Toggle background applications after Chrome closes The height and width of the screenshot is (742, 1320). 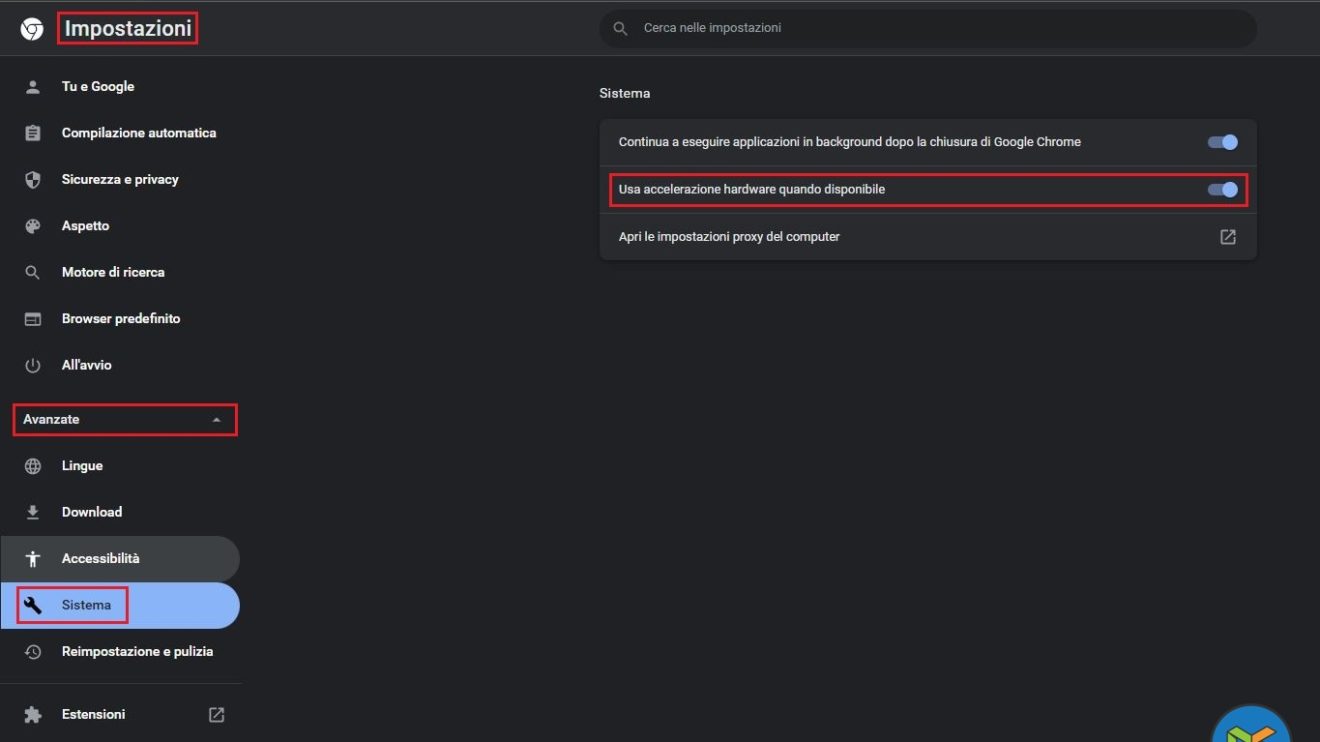click(x=1222, y=142)
